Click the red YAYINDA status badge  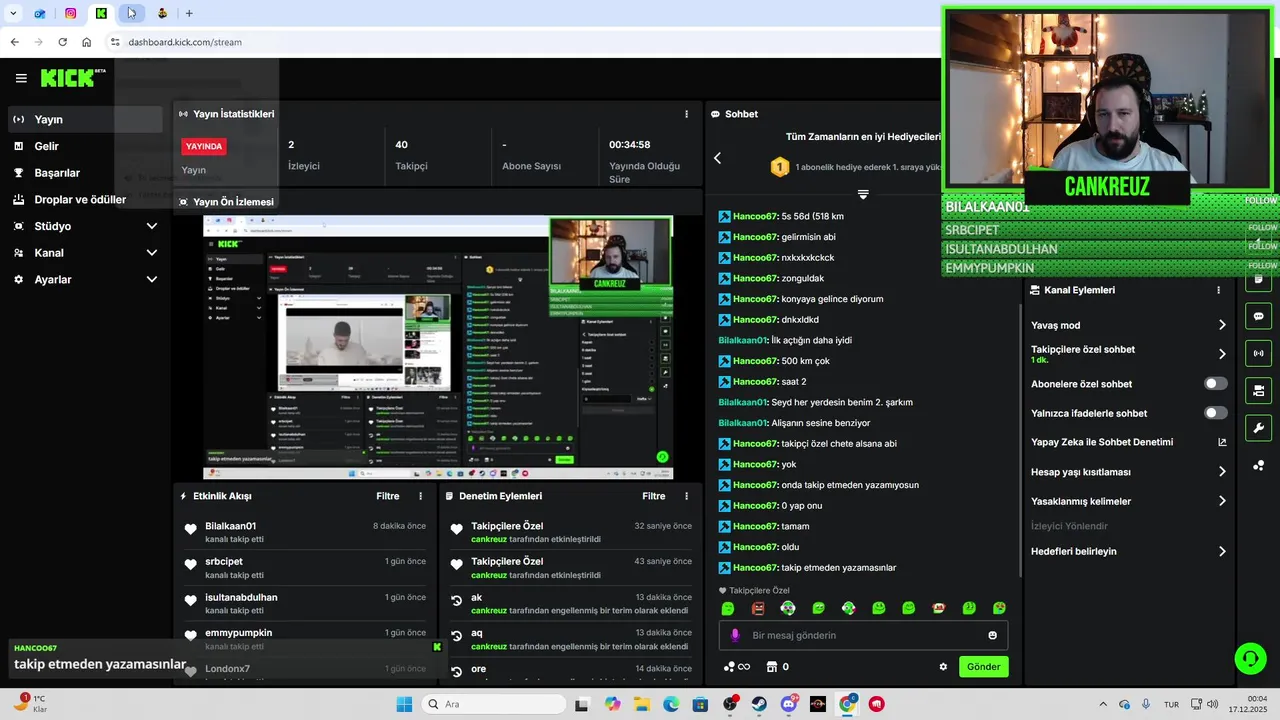click(x=204, y=146)
